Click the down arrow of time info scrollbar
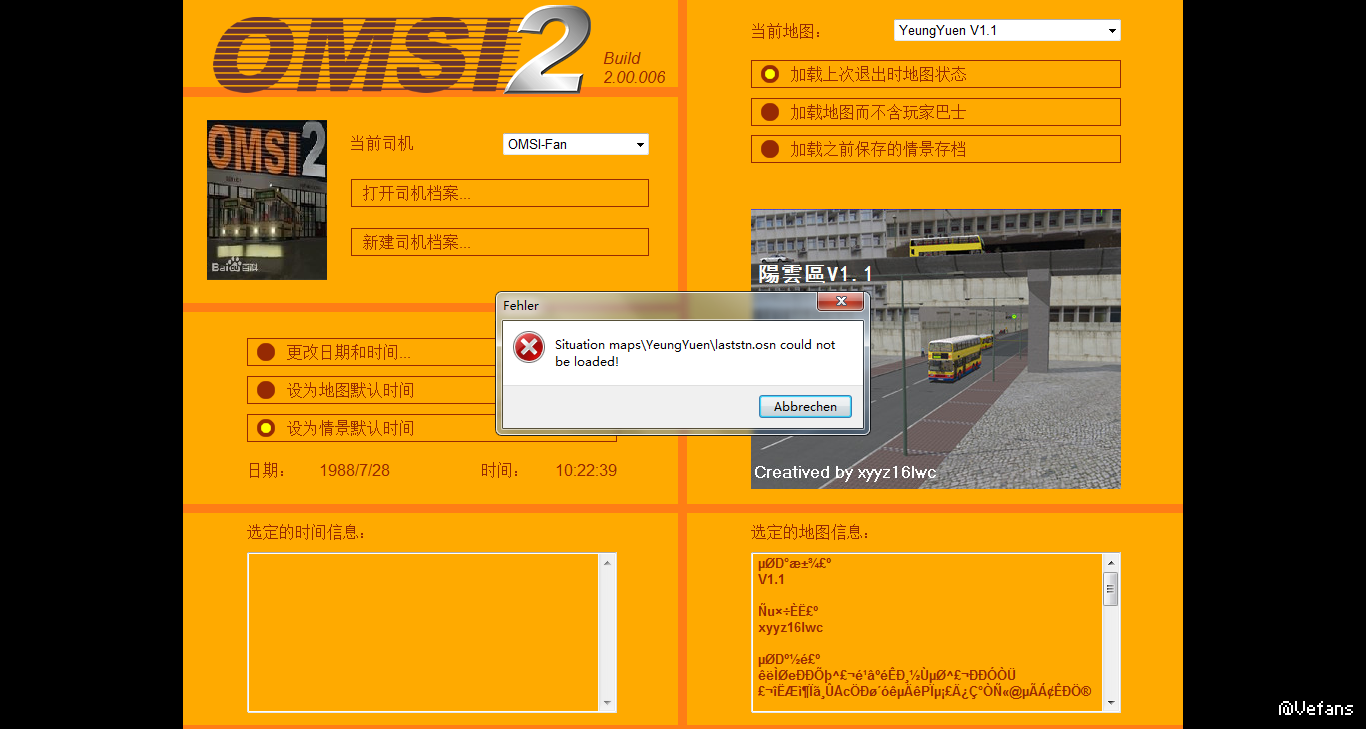This screenshot has height=729, width=1366. pyautogui.click(x=607, y=702)
